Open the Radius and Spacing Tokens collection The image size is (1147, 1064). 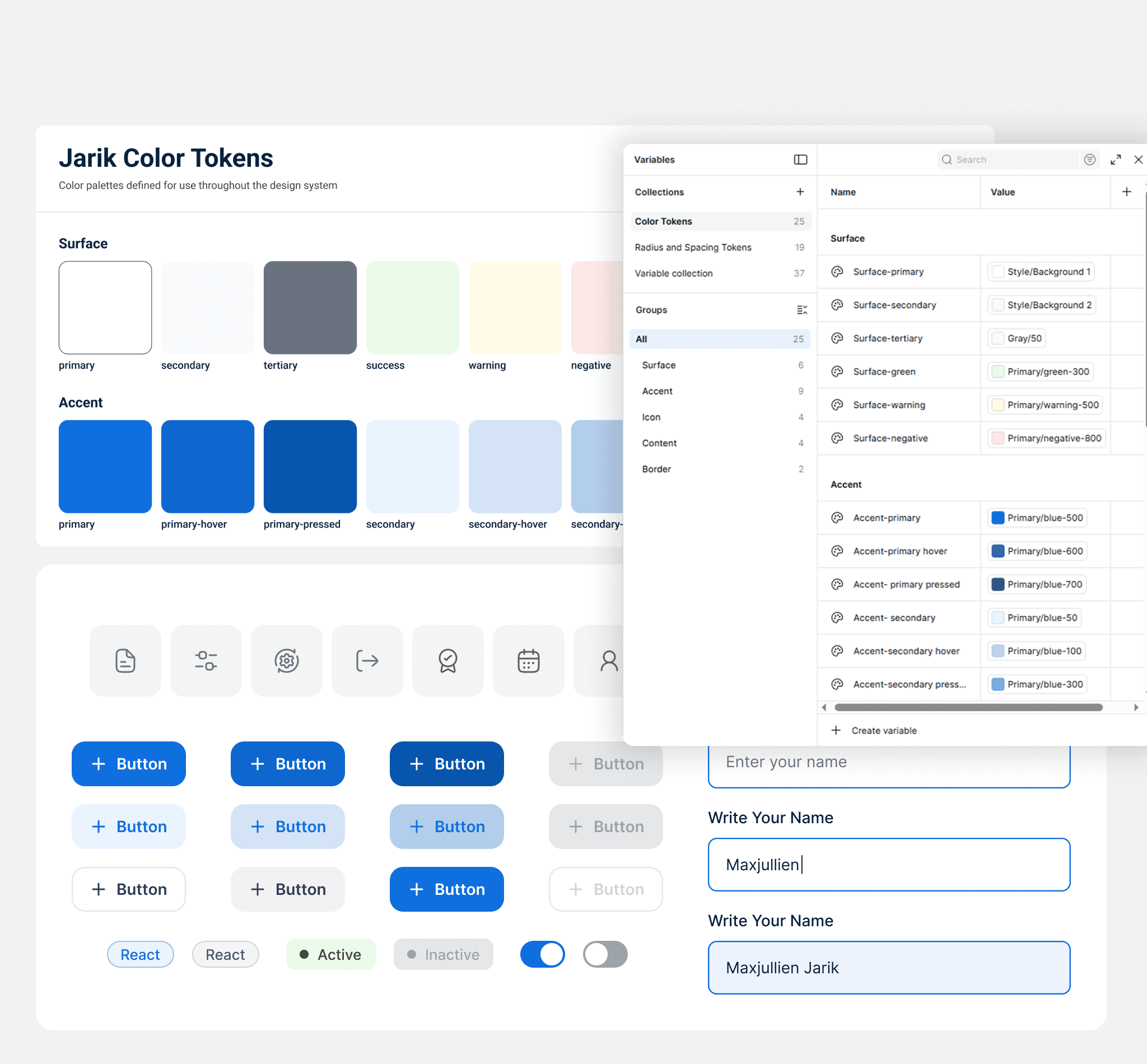(693, 247)
